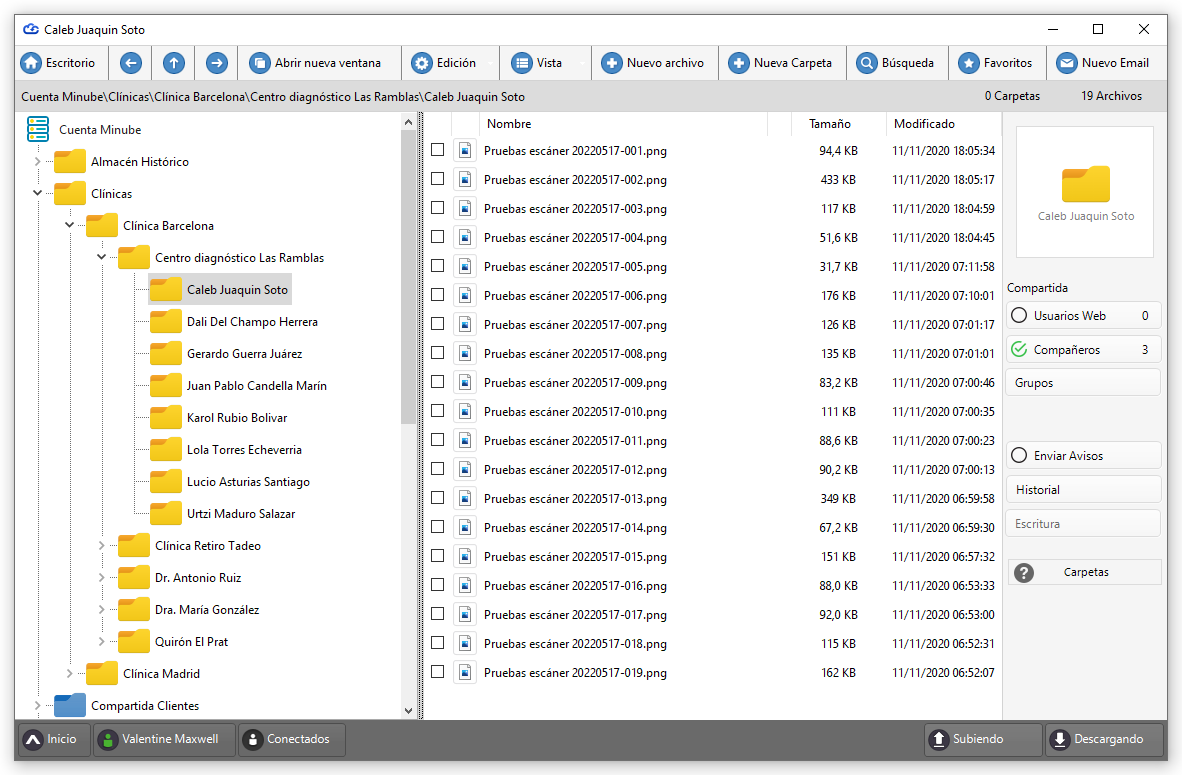The height and width of the screenshot is (775, 1182).
Task: Select checkbox for Pruebas escáner 20220517-010.png
Action: coord(437,411)
